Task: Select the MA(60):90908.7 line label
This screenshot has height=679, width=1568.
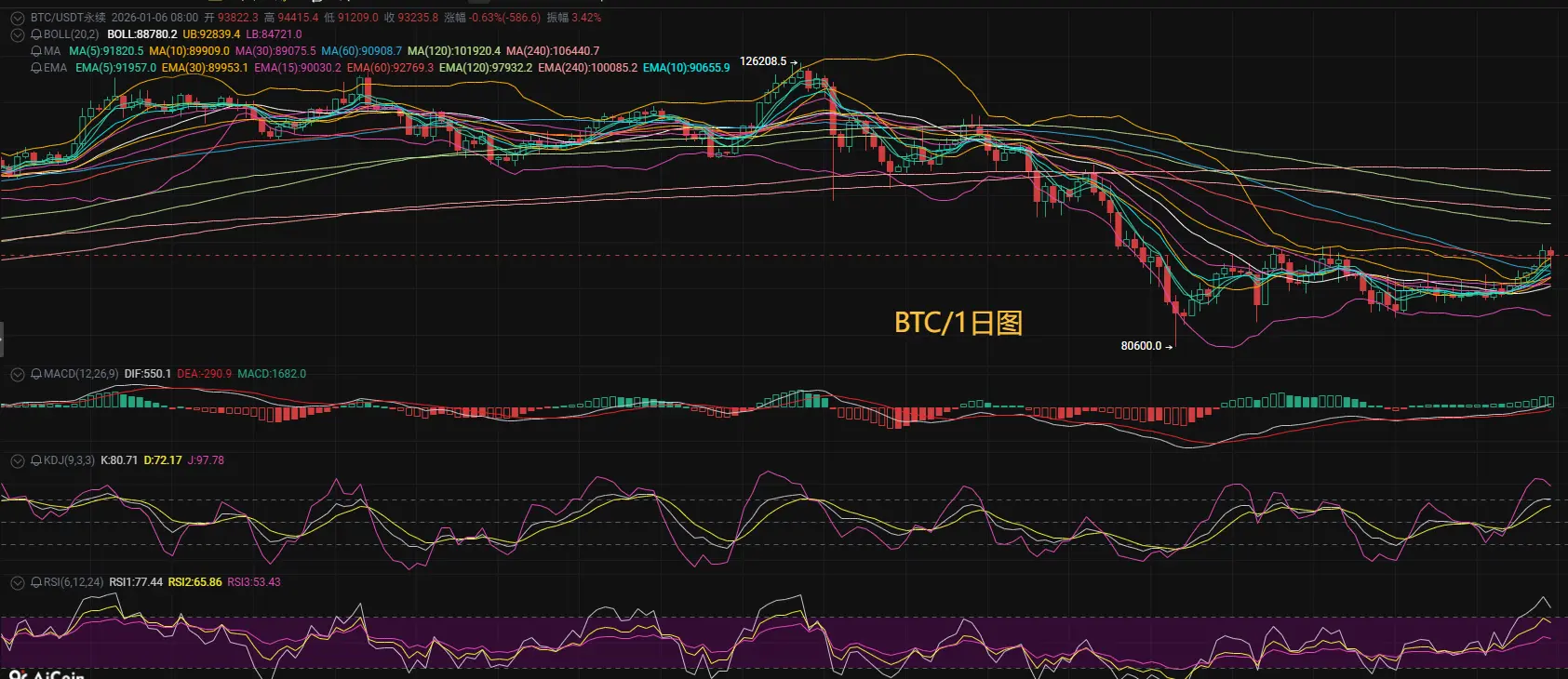Action: pos(362,51)
